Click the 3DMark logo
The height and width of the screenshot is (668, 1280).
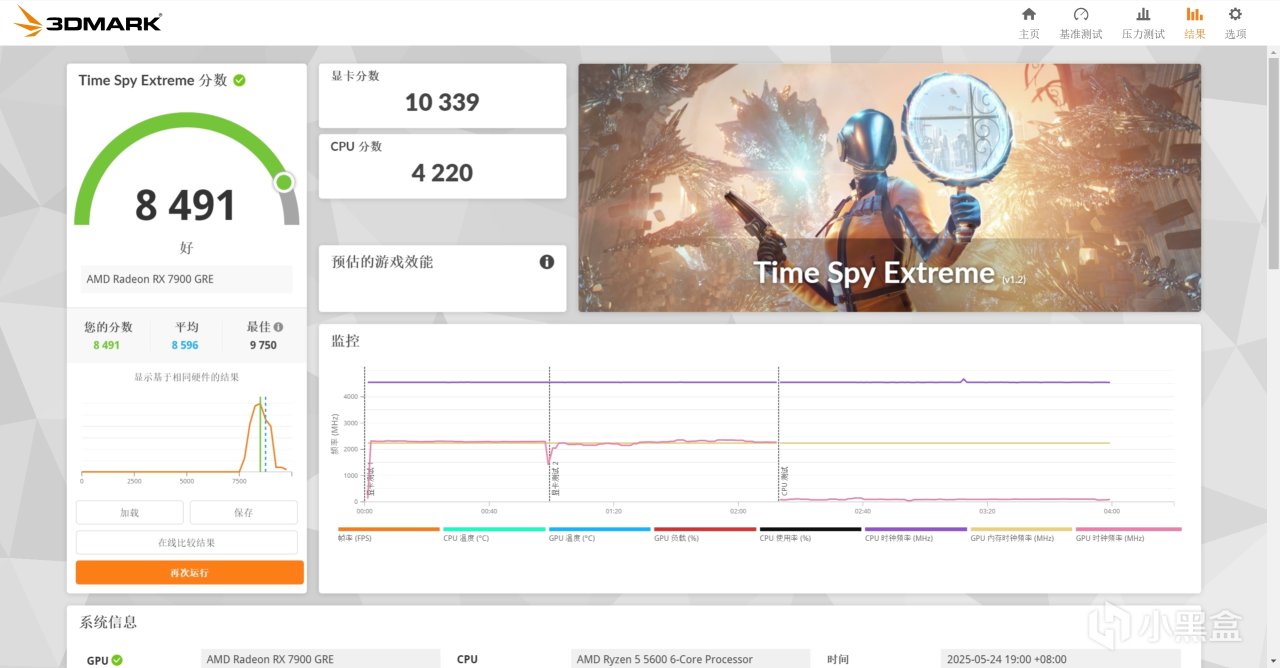click(88, 21)
